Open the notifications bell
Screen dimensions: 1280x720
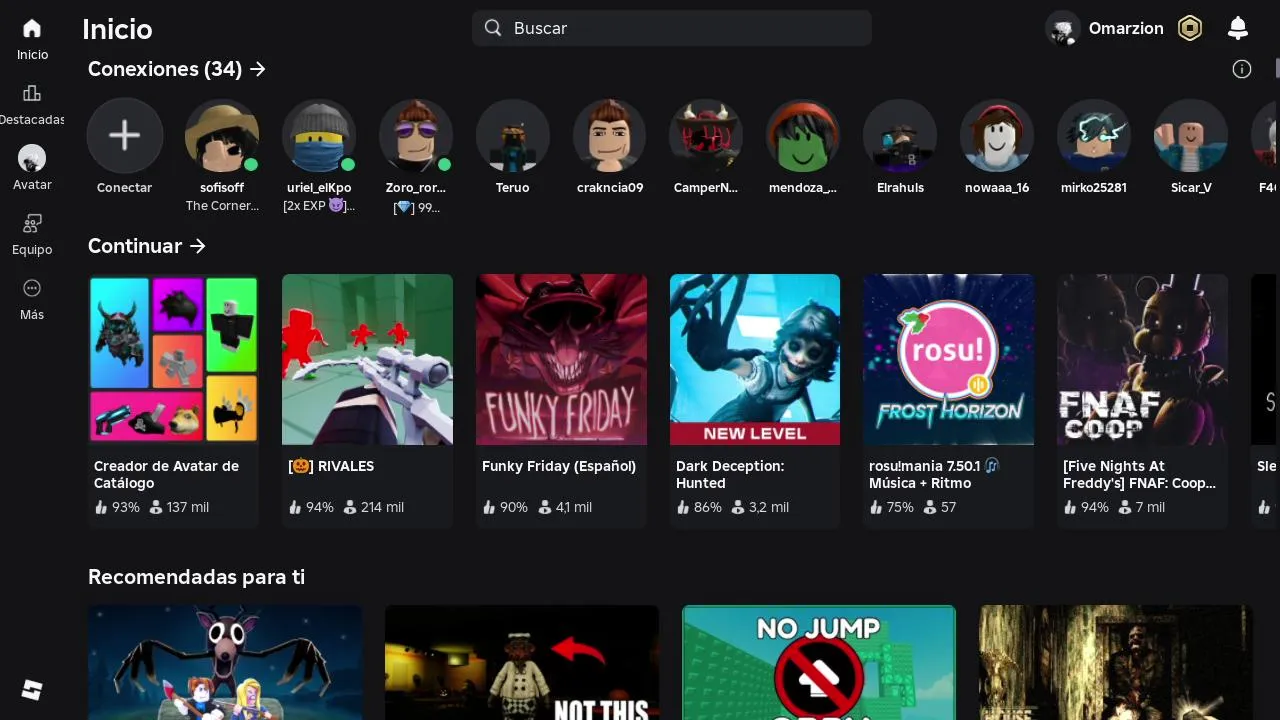click(x=1238, y=28)
